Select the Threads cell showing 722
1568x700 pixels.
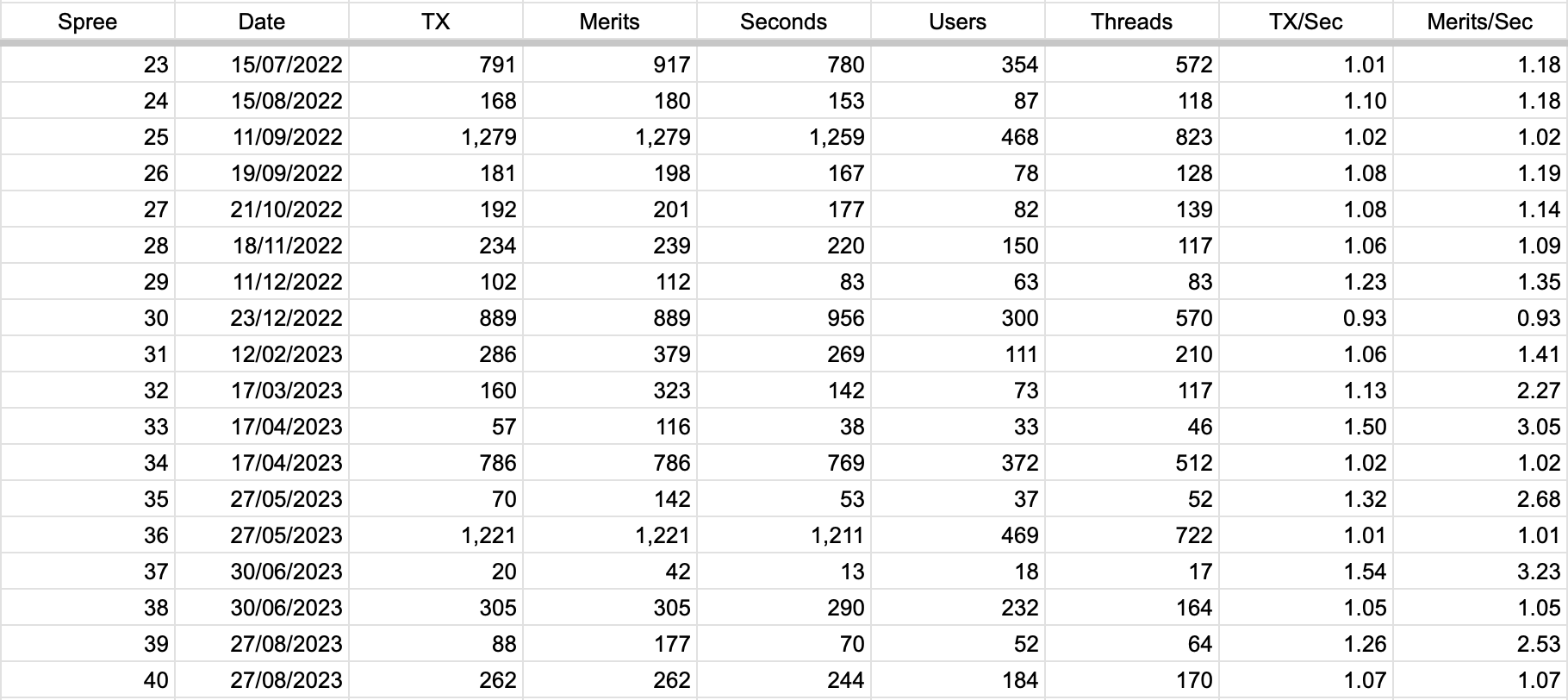(1132, 535)
